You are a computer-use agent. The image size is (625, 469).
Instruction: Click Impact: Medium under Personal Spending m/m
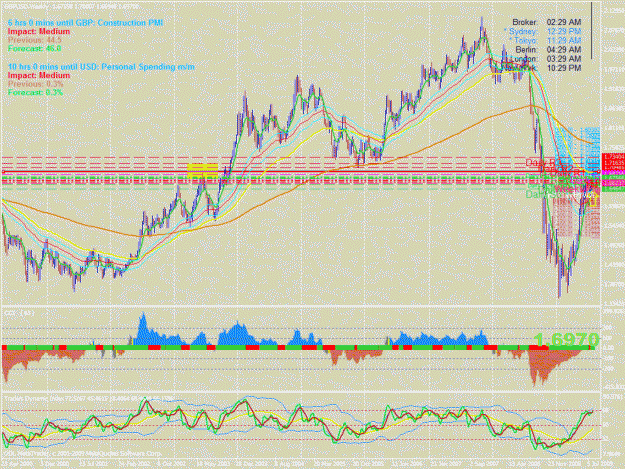(39, 75)
